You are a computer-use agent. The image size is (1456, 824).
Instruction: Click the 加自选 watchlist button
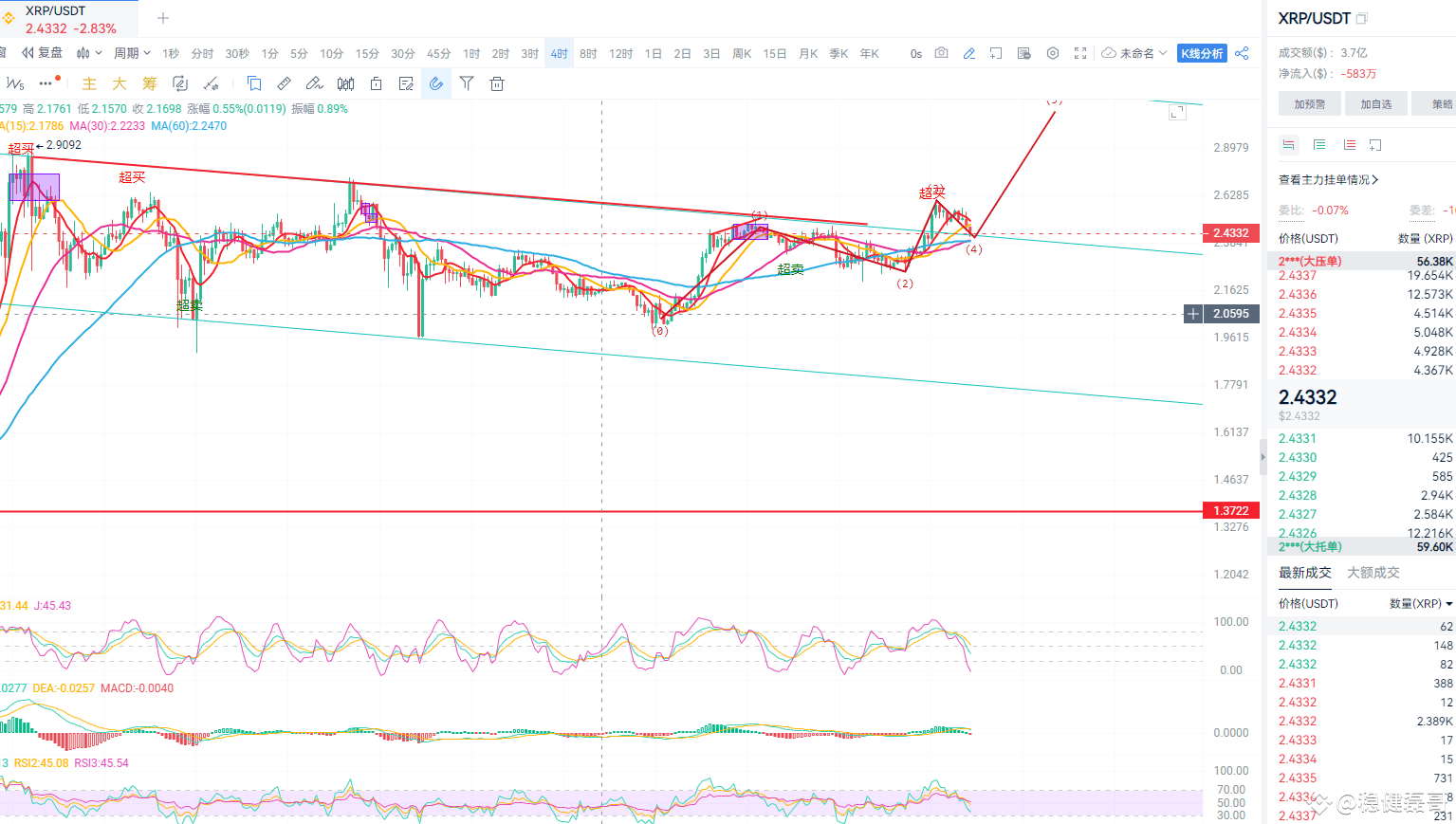click(1375, 104)
